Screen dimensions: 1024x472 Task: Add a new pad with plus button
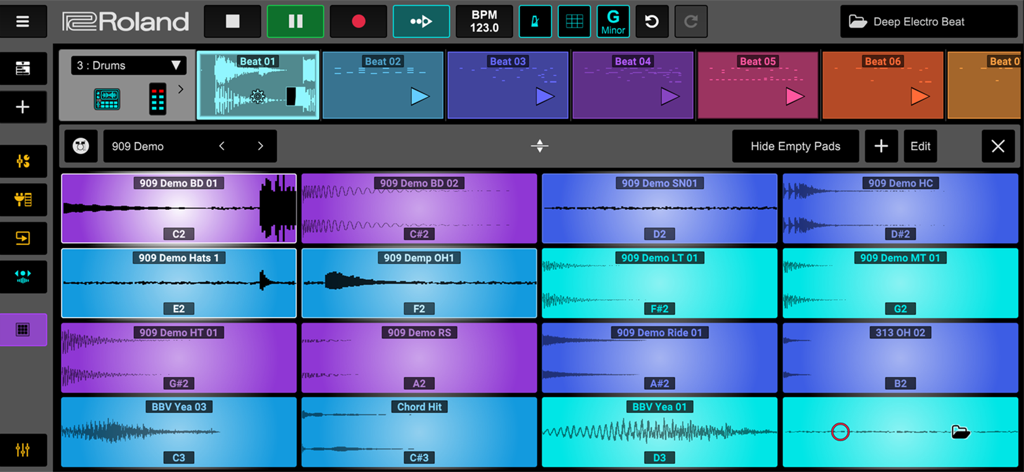pyautogui.click(x=882, y=146)
